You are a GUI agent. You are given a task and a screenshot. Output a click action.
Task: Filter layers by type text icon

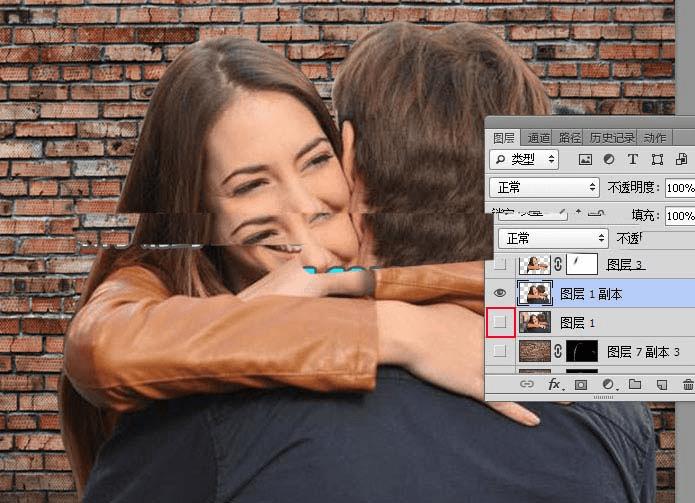coord(633,160)
